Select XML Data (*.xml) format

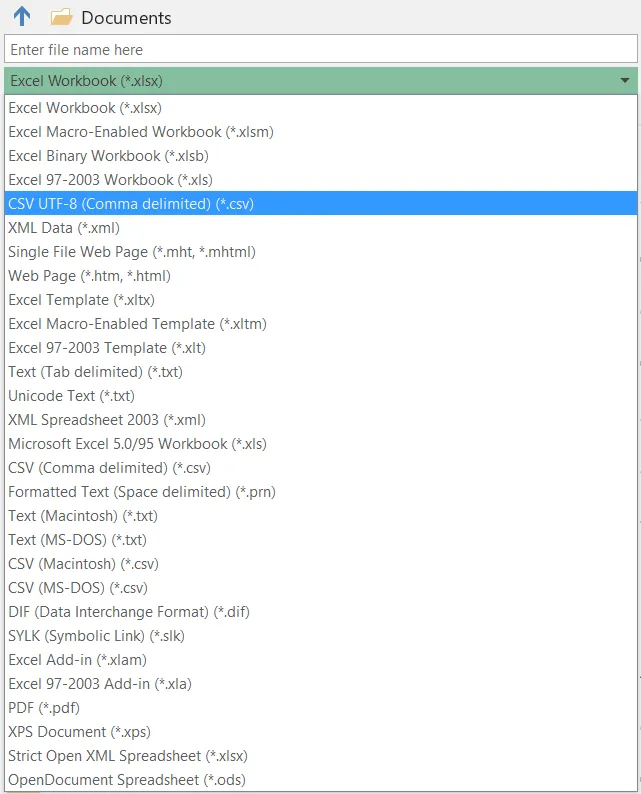320,228
